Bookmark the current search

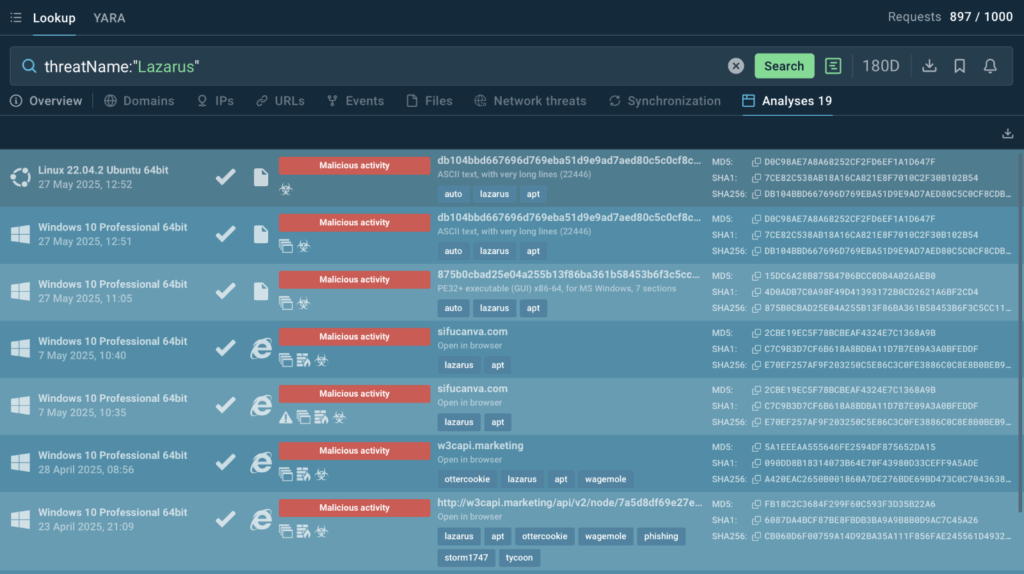959,66
